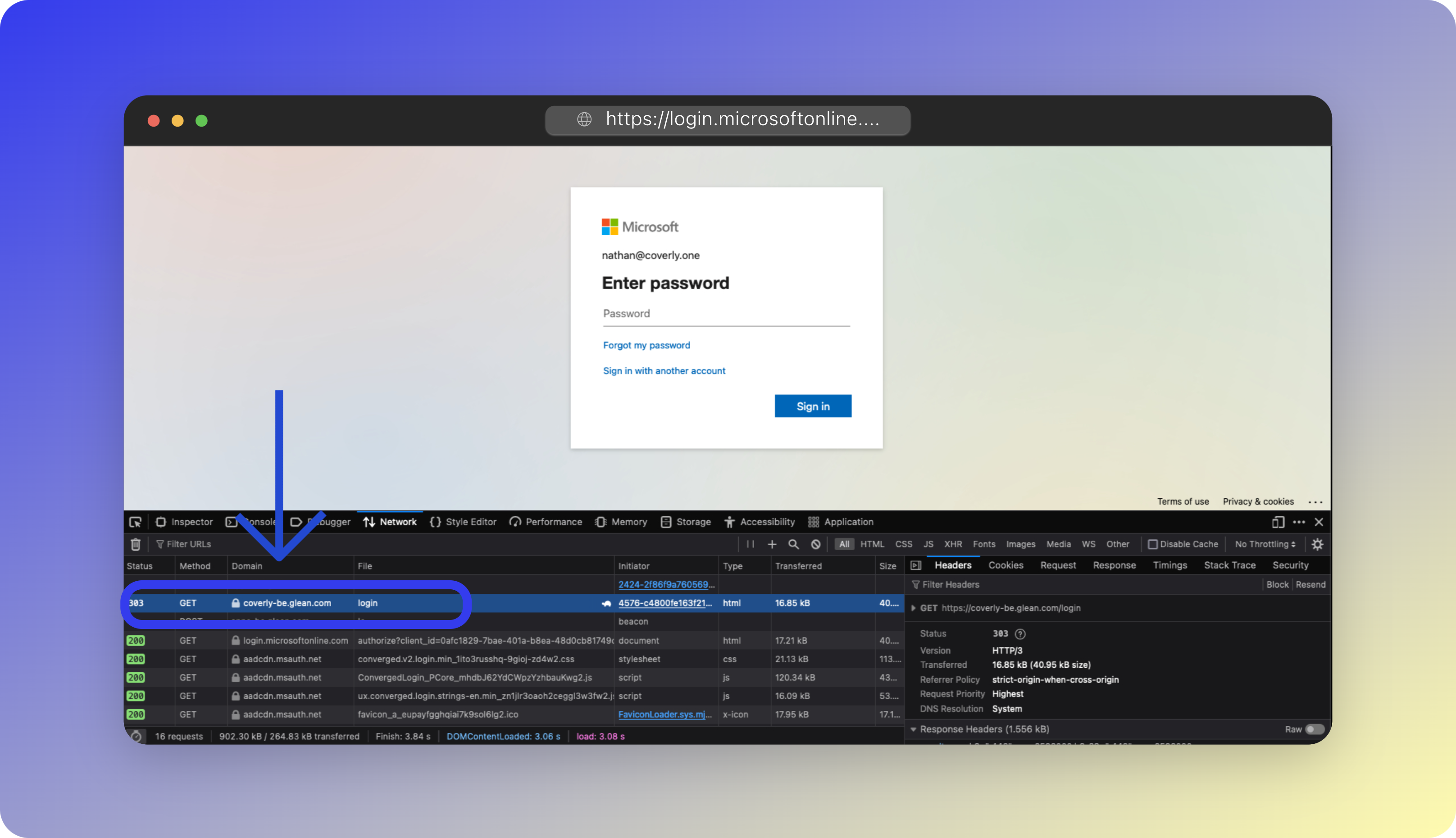This screenshot has width=1456, height=838.
Task: Open the No Throttling dropdown
Action: (x=1265, y=544)
